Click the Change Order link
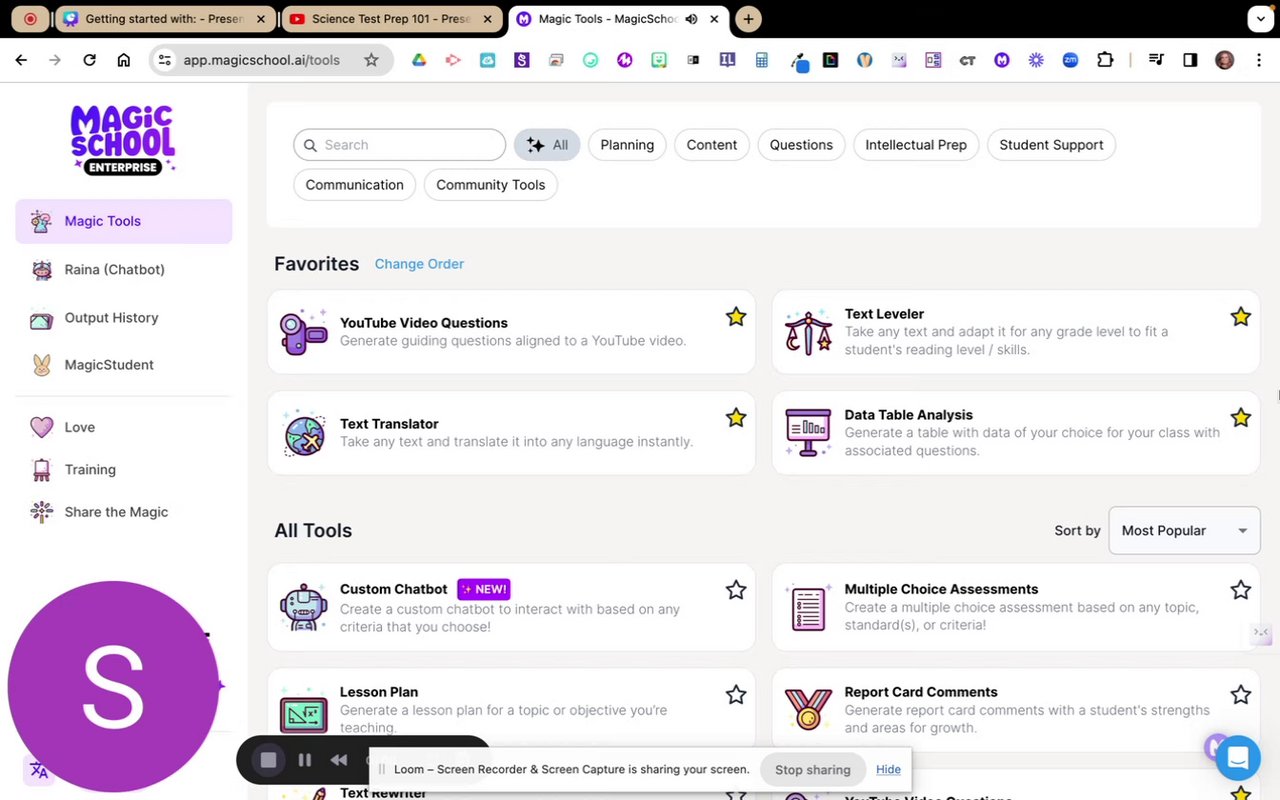Image resolution: width=1280 pixels, height=800 pixels. pos(419,264)
